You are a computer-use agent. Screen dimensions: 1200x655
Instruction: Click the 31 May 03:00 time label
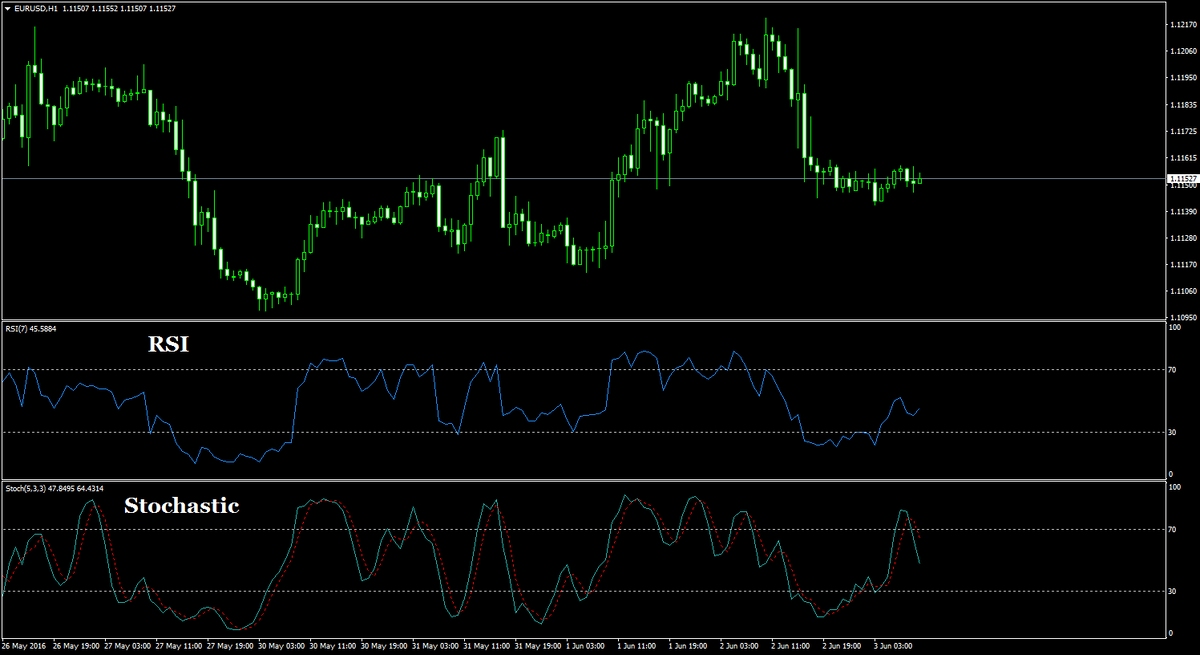[433, 647]
